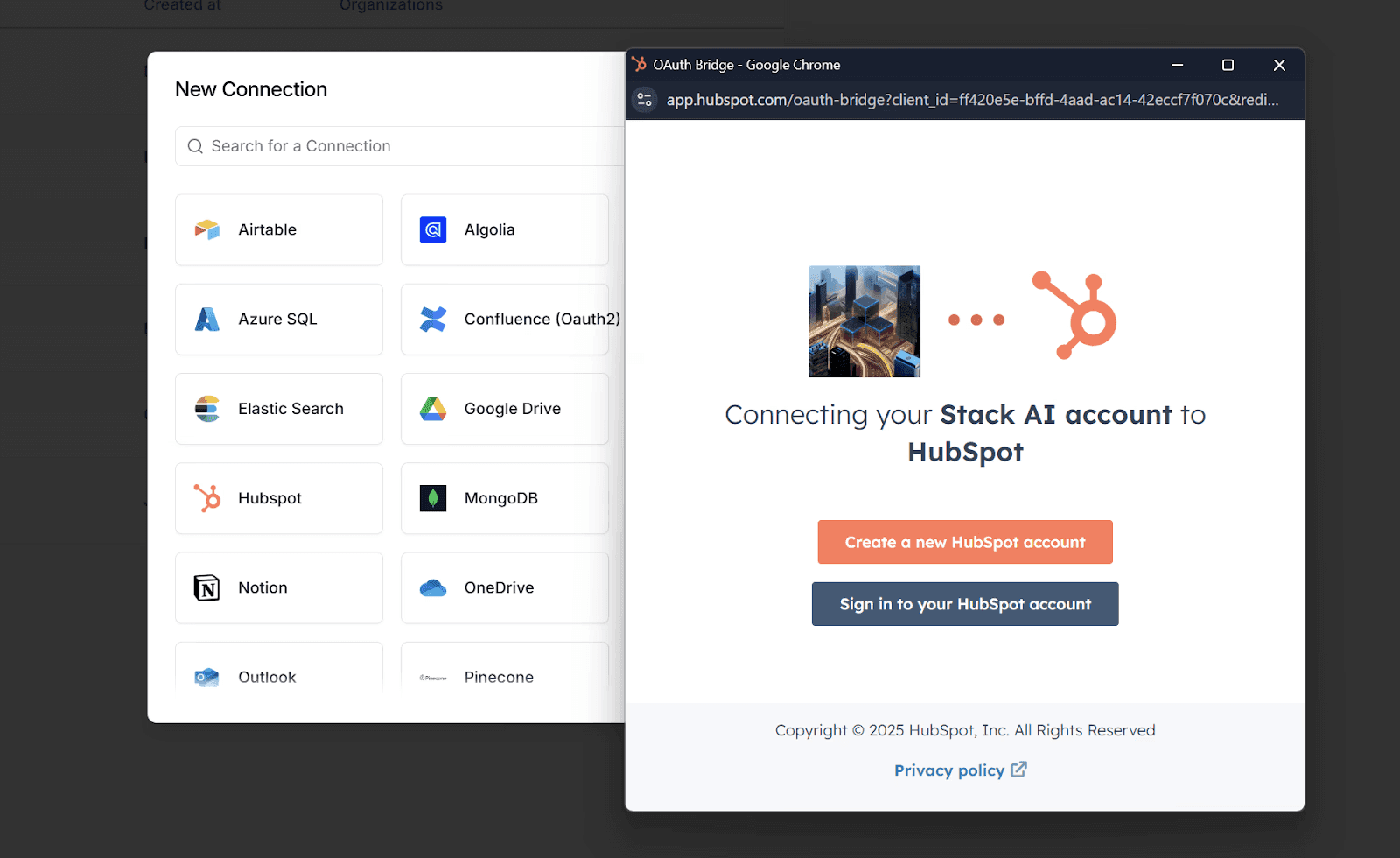The width and height of the screenshot is (1400, 858).
Task: Click the Pinecone logo icon
Action: pos(433,678)
